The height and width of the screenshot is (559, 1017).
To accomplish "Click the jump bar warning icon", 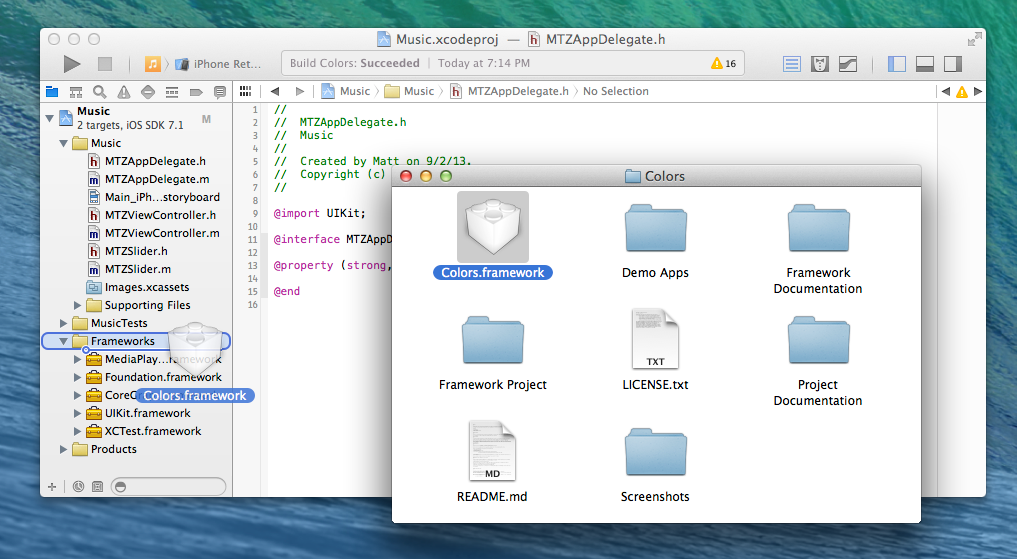I will pyautogui.click(x=962, y=91).
